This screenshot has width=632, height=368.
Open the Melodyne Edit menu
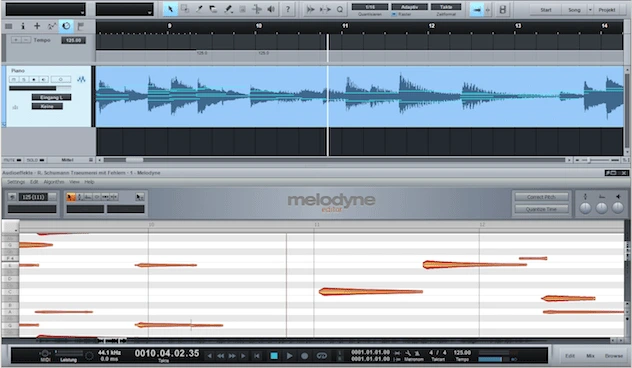click(x=34, y=182)
